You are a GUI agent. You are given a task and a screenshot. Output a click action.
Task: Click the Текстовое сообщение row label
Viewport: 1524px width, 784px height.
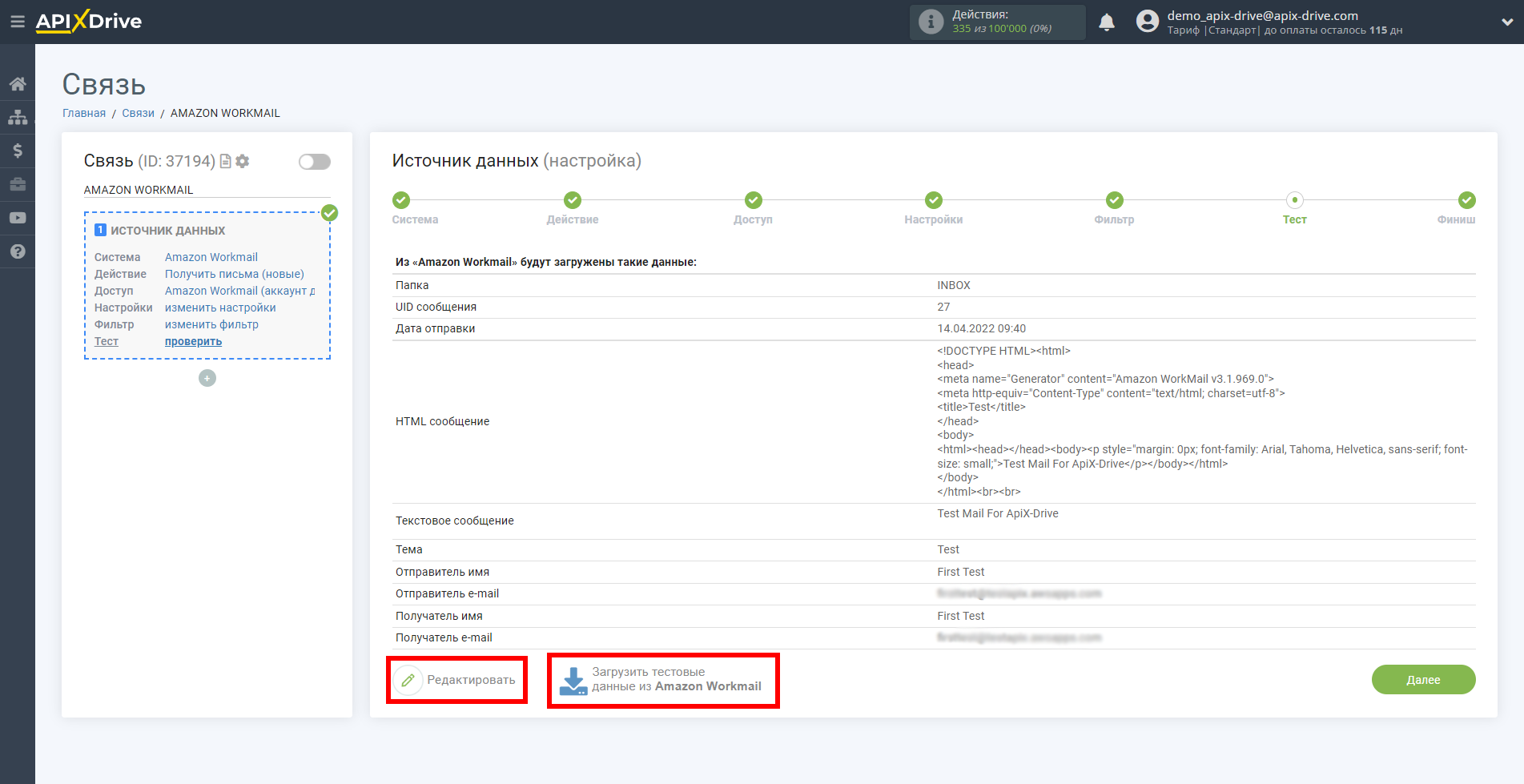tap(454, 521)
